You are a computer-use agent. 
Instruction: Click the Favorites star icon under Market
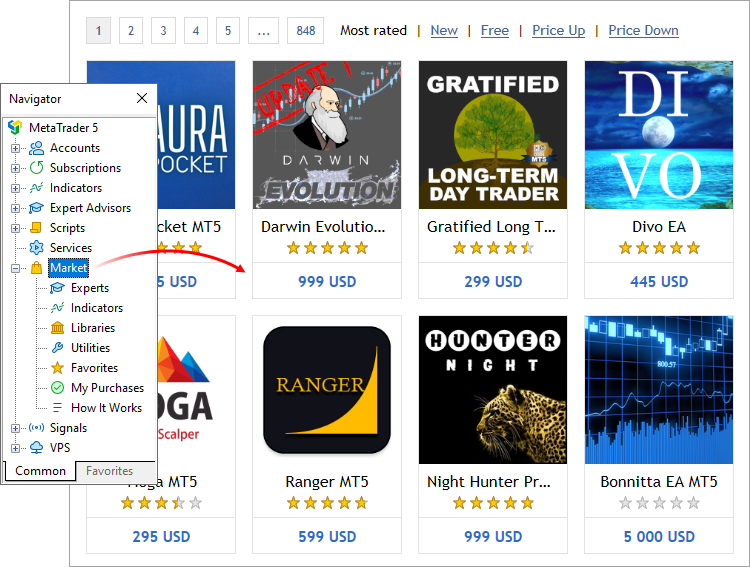coord(57,368)
